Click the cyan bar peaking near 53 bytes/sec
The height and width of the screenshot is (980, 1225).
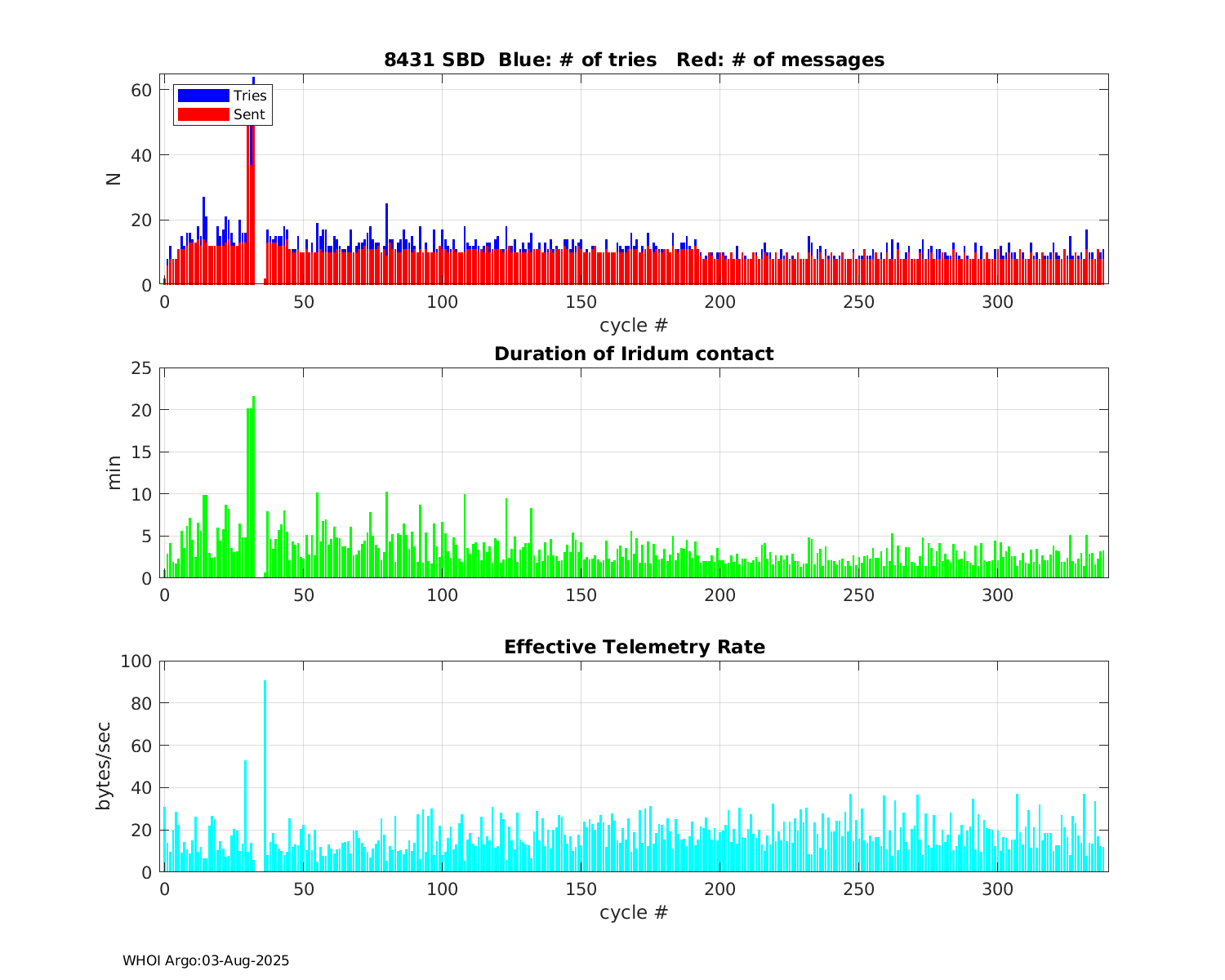(245, 817)
